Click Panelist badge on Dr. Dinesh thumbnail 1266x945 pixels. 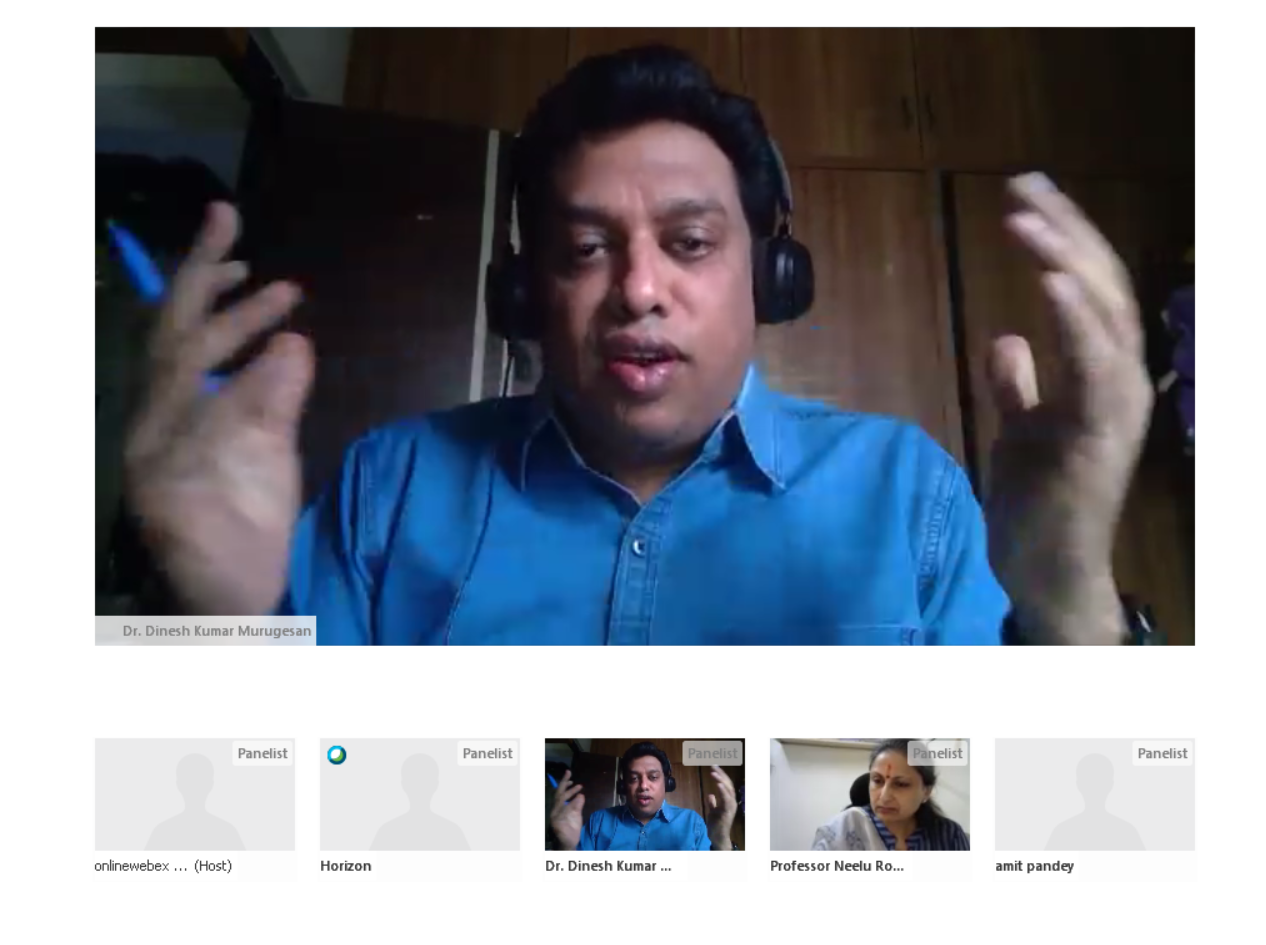[712, 754]
